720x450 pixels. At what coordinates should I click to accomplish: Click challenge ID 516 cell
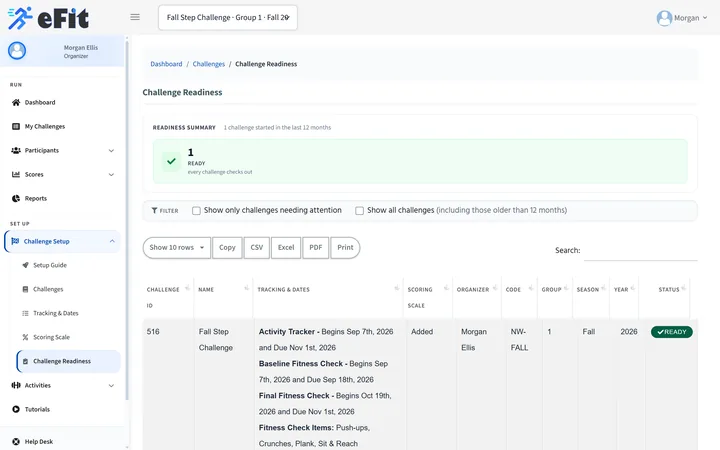click(153, 332)
